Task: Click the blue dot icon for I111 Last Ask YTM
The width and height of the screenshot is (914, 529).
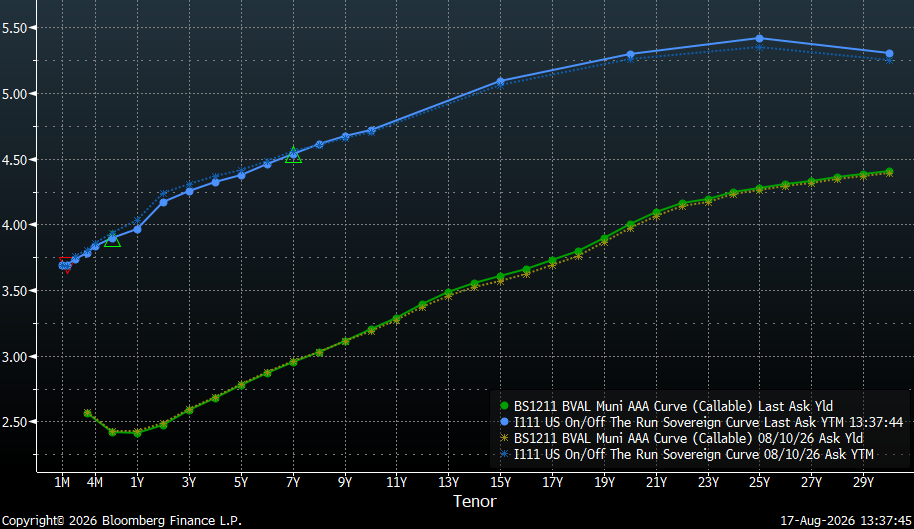Action: 505,422
